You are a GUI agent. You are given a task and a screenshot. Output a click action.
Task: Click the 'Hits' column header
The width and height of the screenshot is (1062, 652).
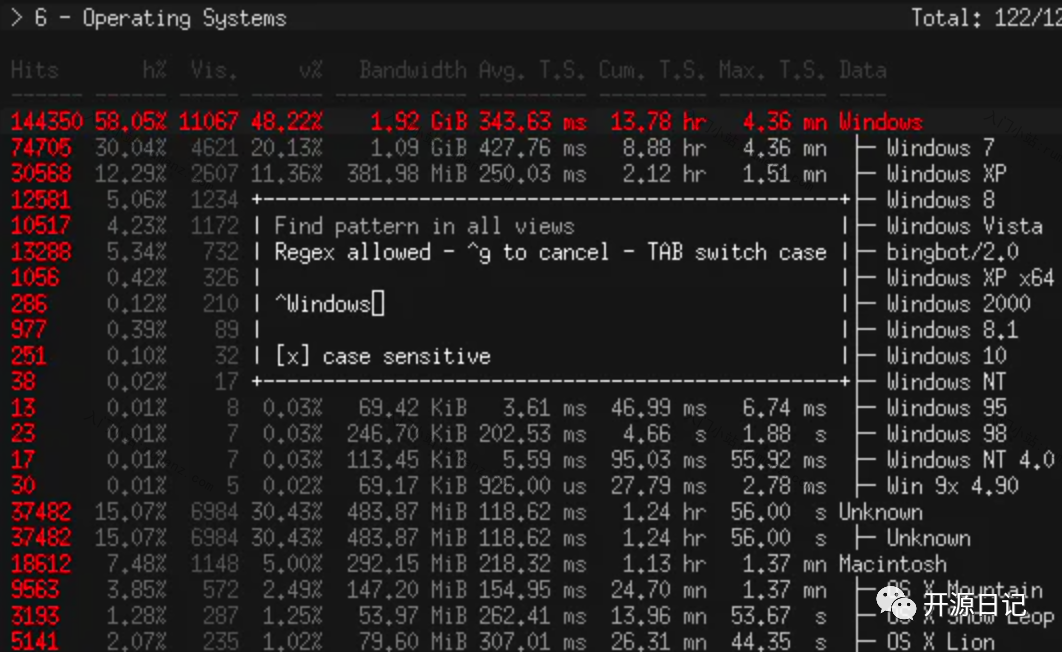pos(35,70)
